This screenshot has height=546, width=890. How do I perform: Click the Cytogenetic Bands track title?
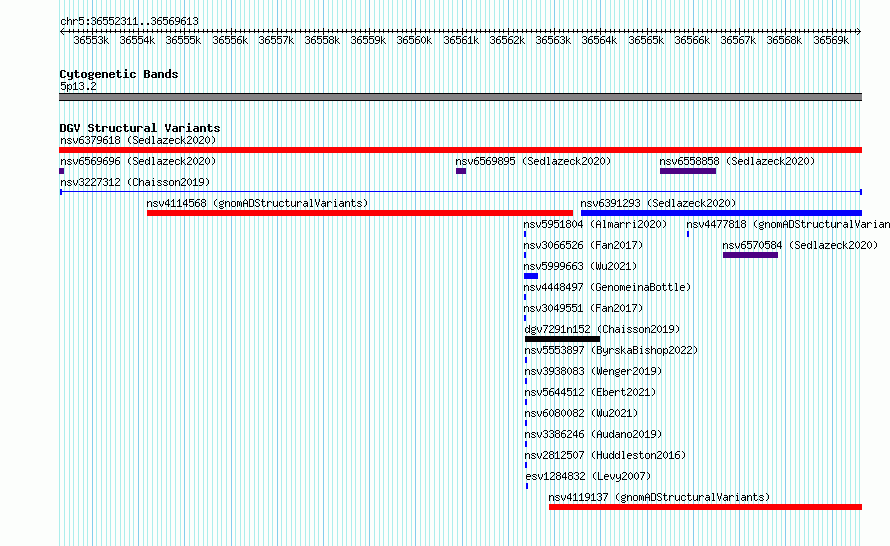[119, 74]
